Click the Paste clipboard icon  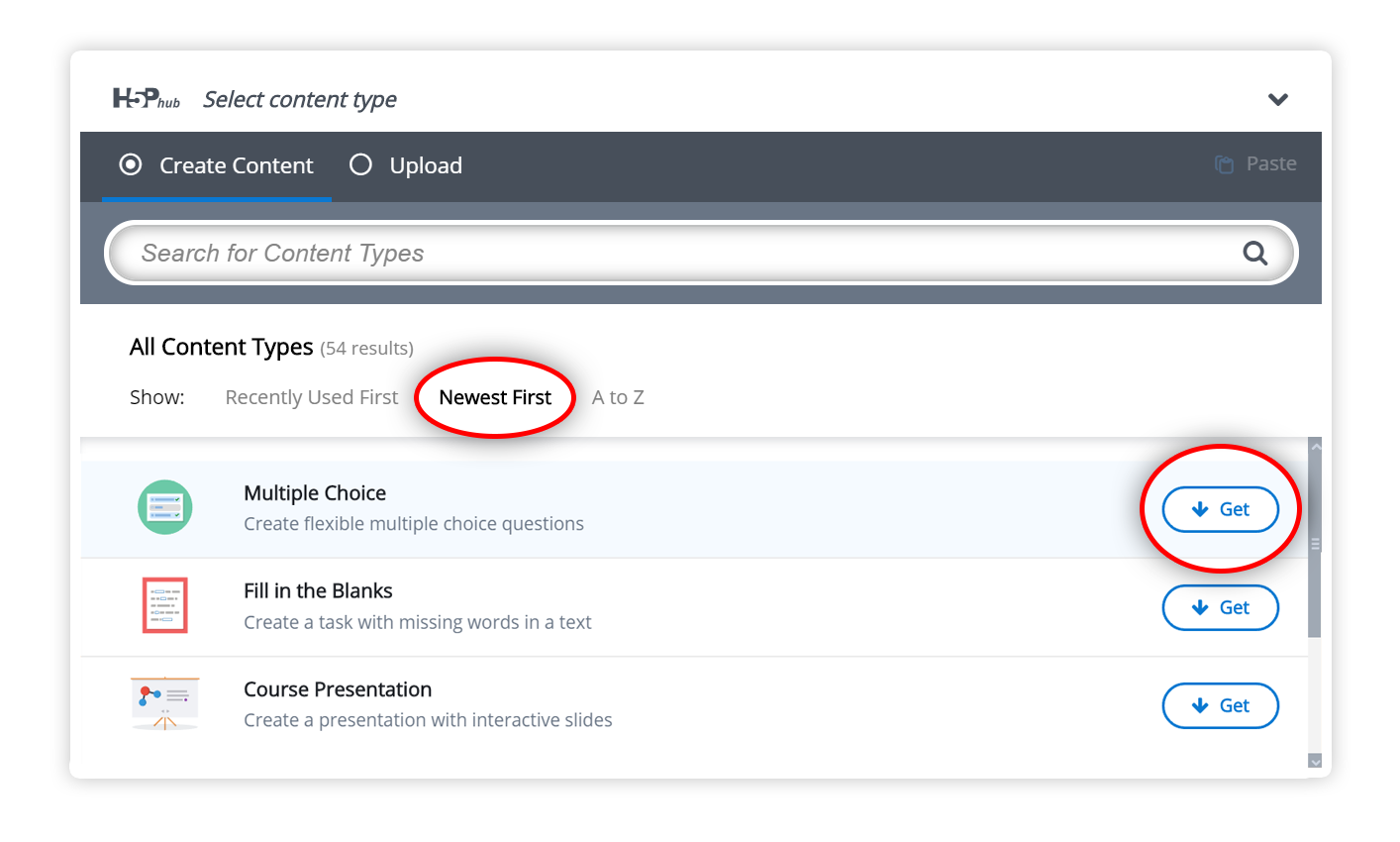(x=1225, y=164)
